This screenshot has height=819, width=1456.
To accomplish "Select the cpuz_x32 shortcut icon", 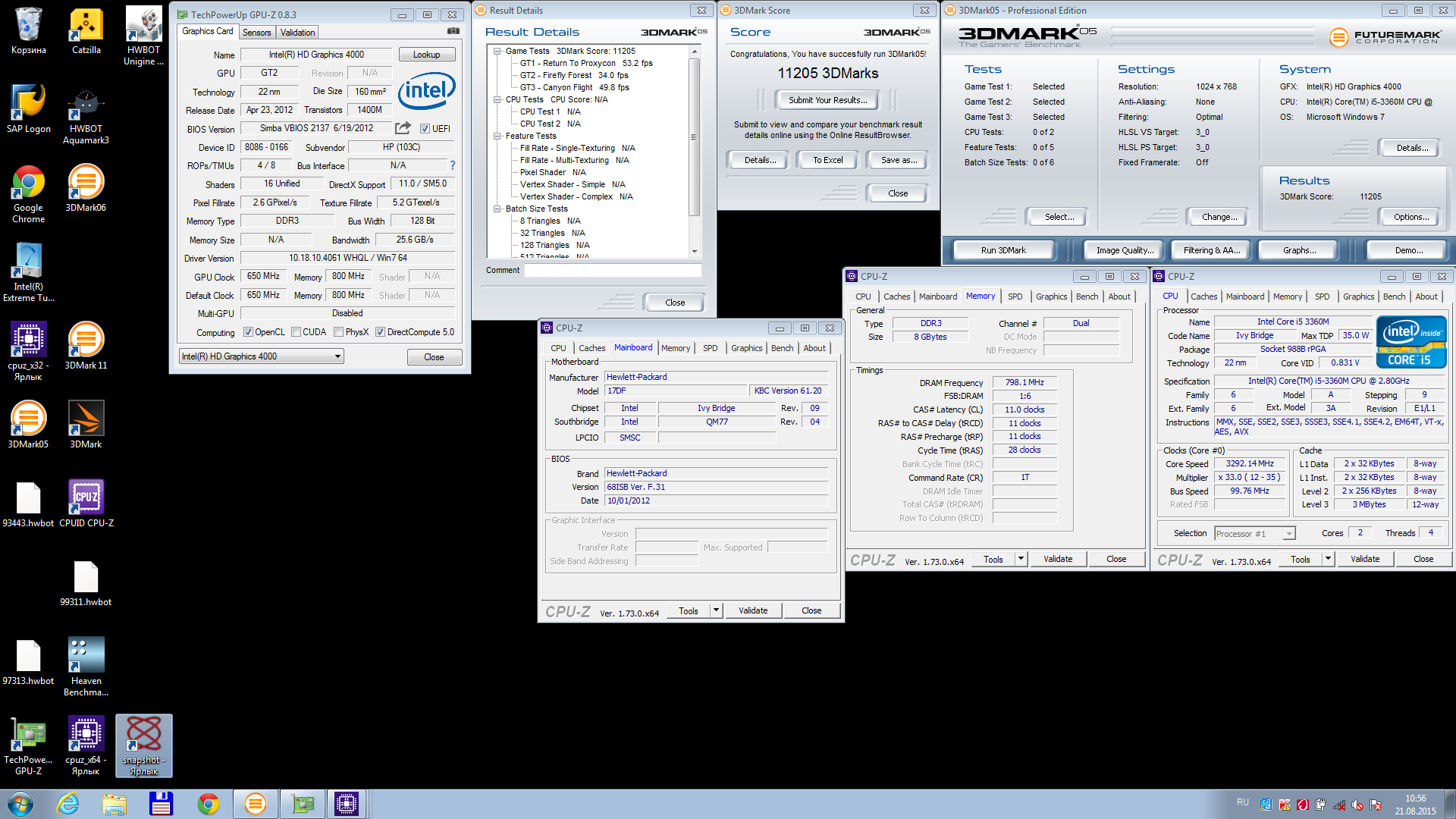I will (x=28, y=351).
